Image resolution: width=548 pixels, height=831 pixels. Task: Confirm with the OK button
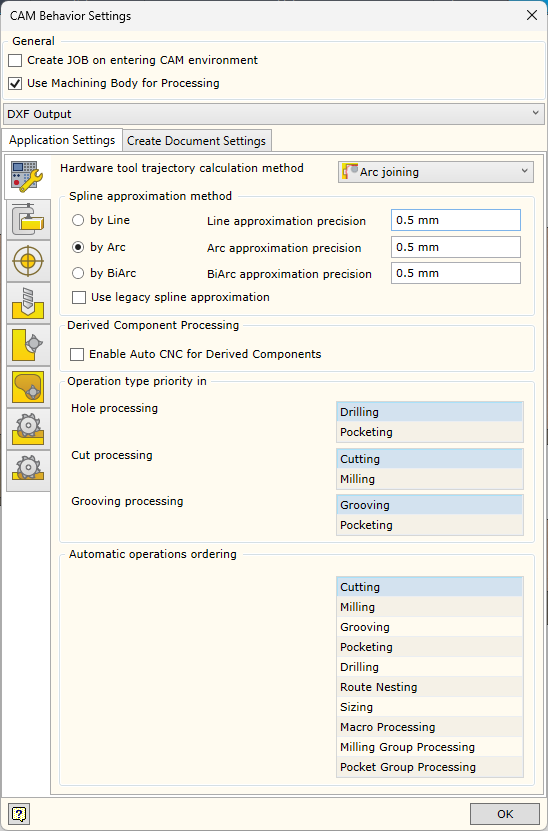(x=505, y=814)
